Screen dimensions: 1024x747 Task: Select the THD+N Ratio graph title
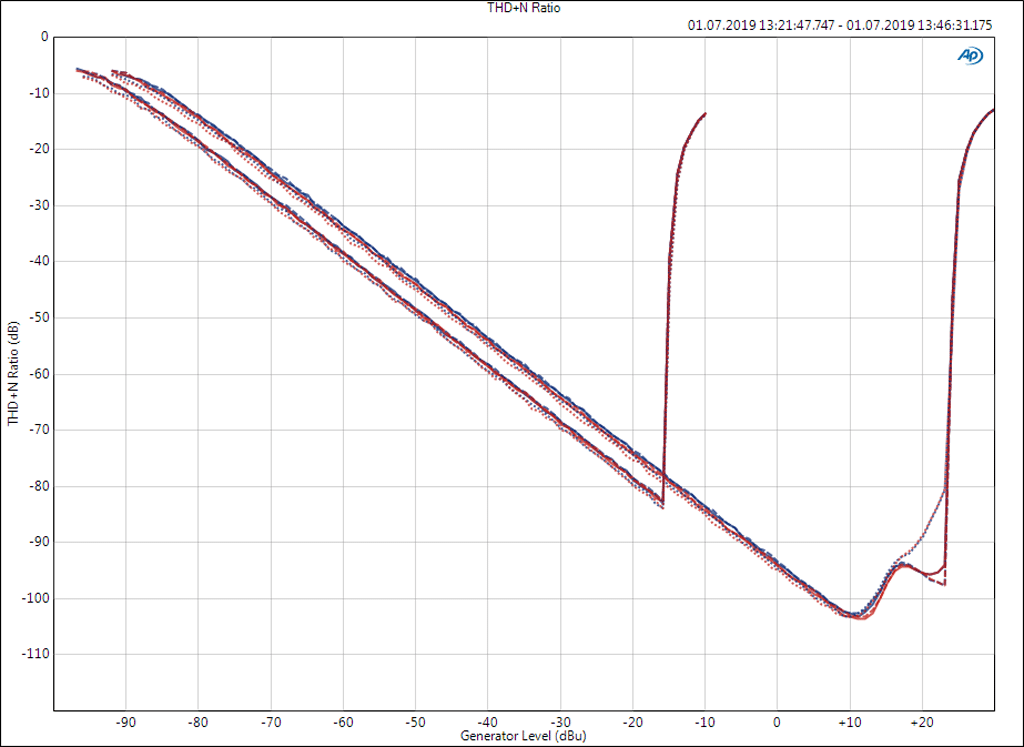(511, 8)
